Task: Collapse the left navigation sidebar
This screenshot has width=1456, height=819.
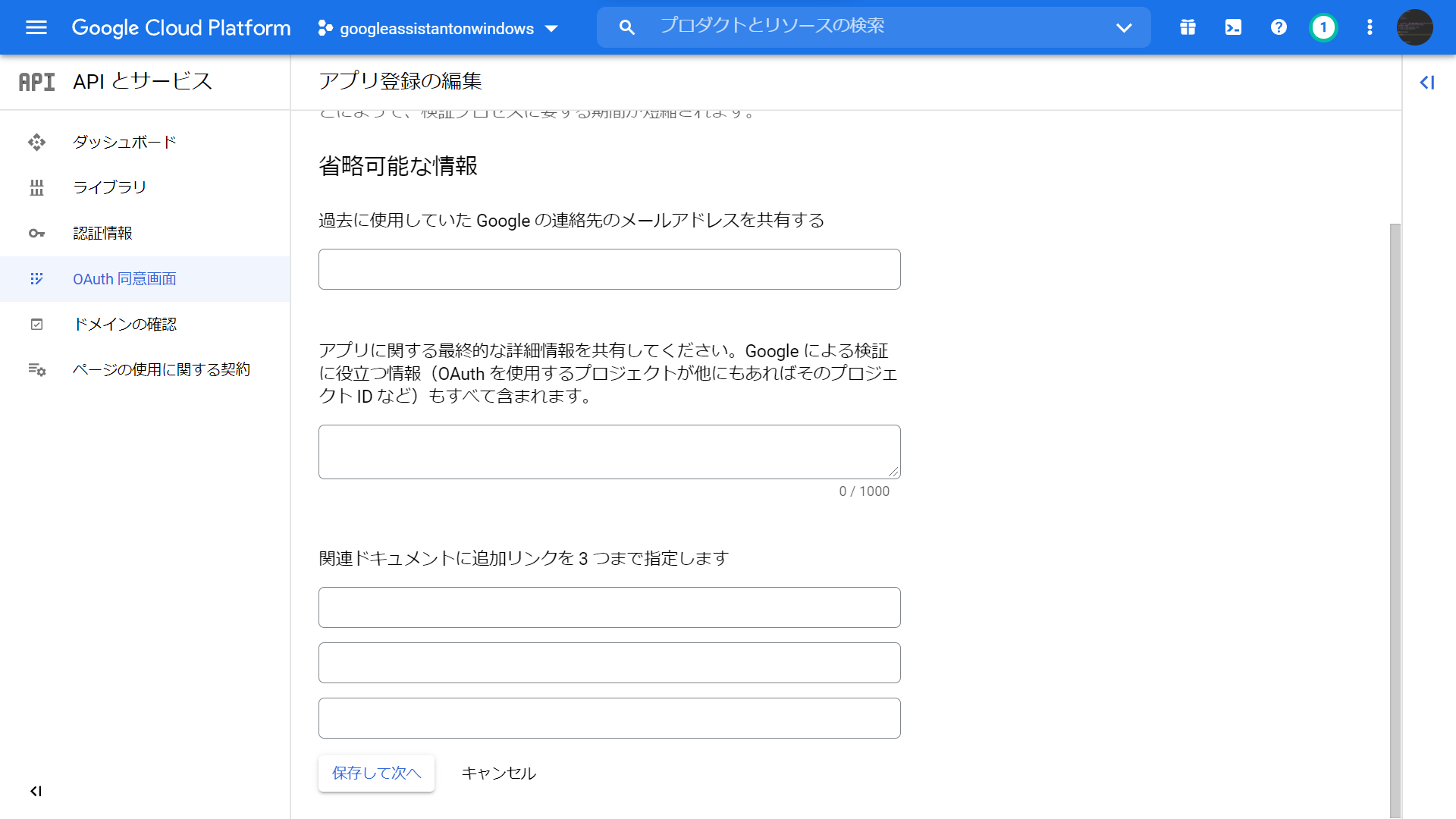Action: tap(36, 791)
